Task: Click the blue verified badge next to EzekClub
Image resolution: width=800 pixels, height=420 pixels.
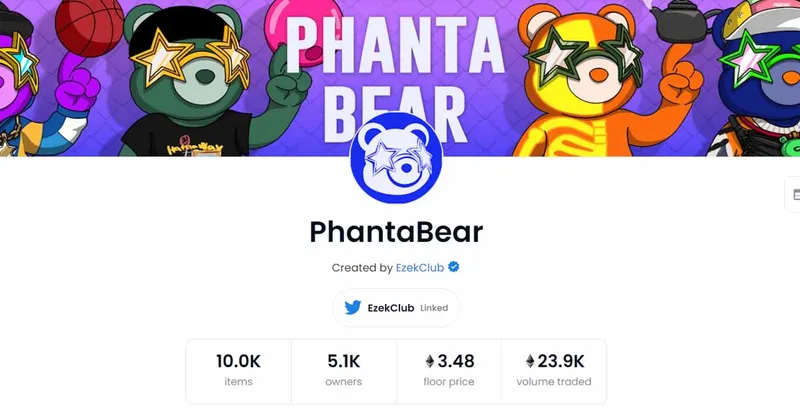Action: 454,266
